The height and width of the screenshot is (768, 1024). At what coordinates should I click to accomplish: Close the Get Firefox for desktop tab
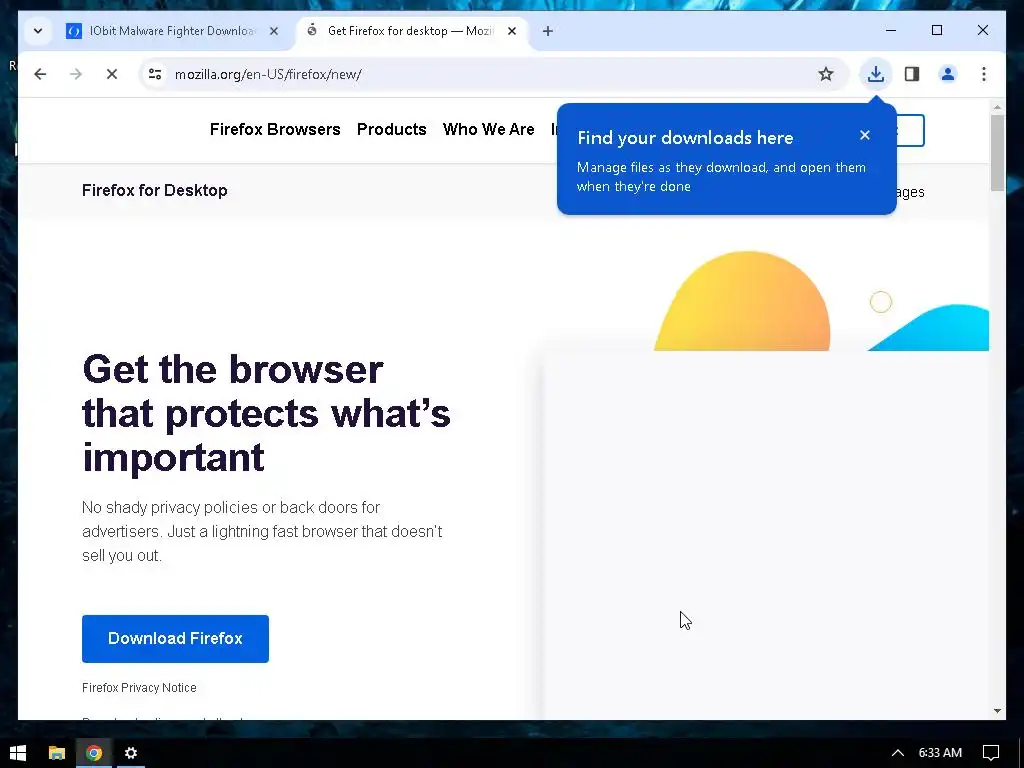512,31
